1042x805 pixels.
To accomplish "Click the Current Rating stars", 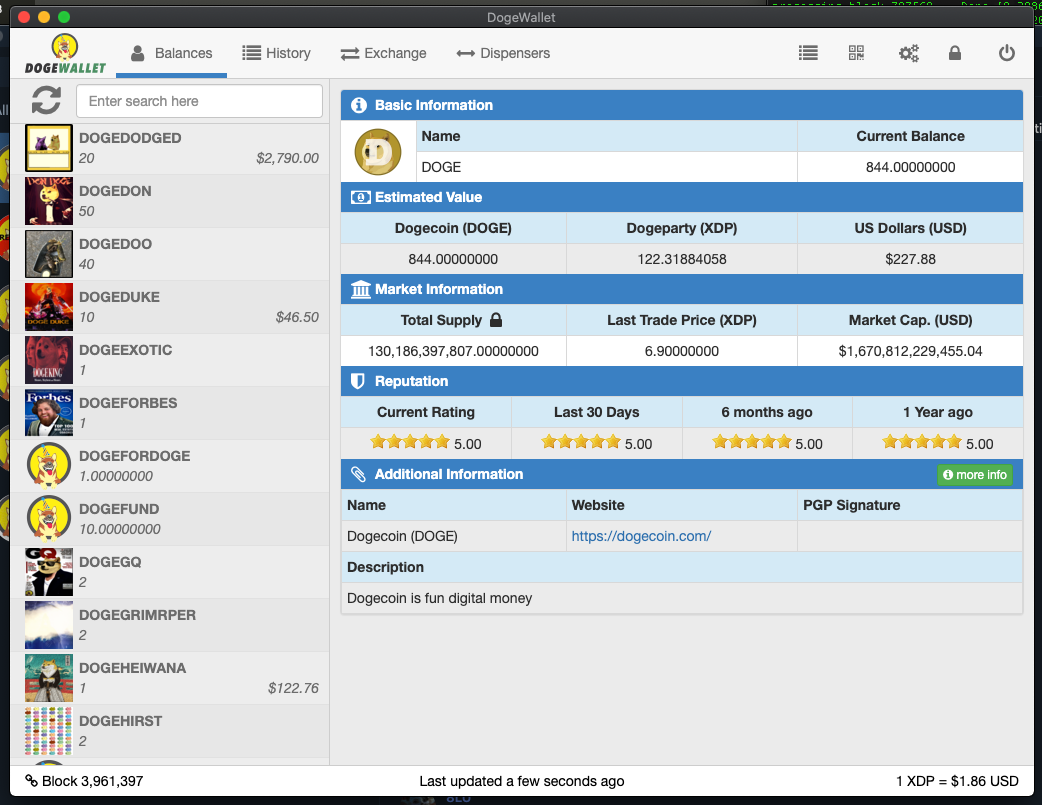I will (x=410, y=442).
